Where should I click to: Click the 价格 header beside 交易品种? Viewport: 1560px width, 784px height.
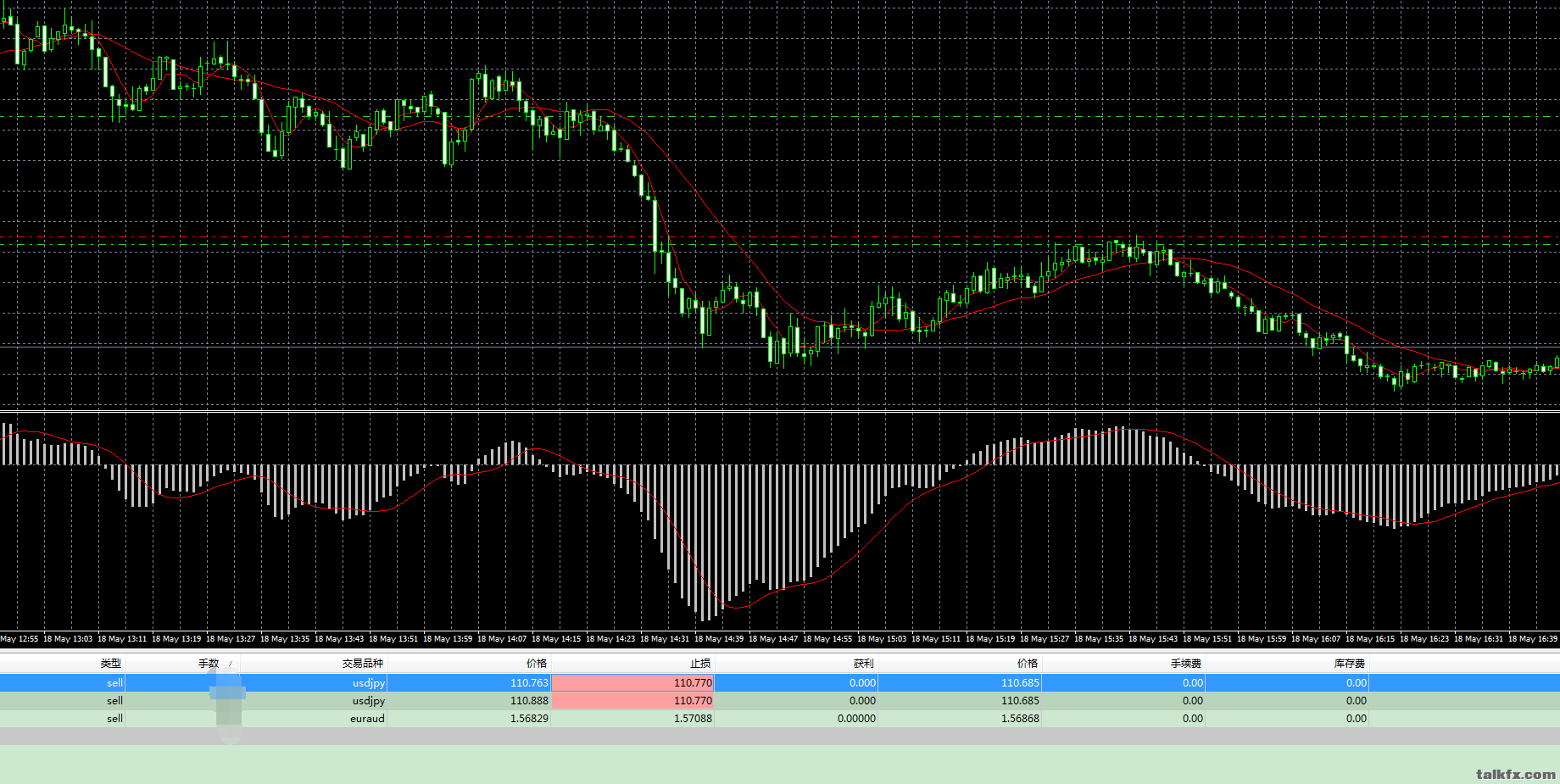(x=537, y=664)
